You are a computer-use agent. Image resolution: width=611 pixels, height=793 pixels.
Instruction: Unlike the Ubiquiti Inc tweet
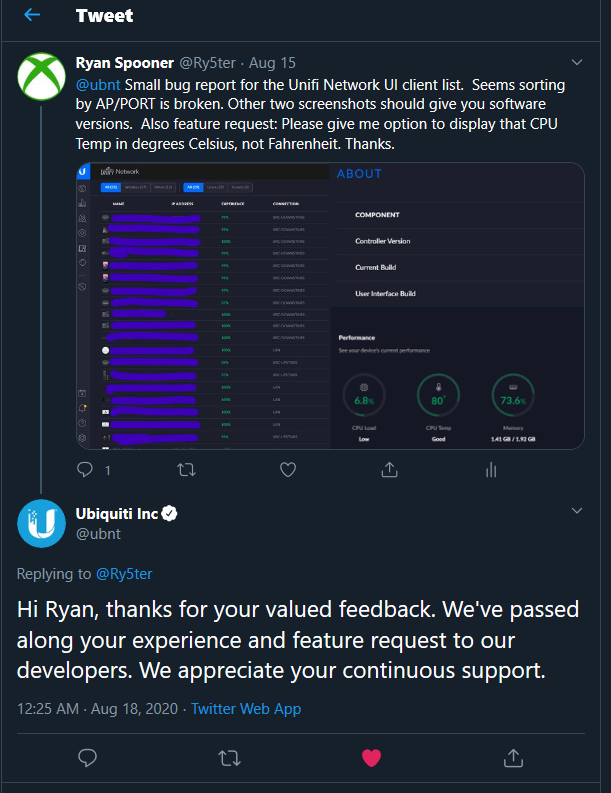click(371, 758)
